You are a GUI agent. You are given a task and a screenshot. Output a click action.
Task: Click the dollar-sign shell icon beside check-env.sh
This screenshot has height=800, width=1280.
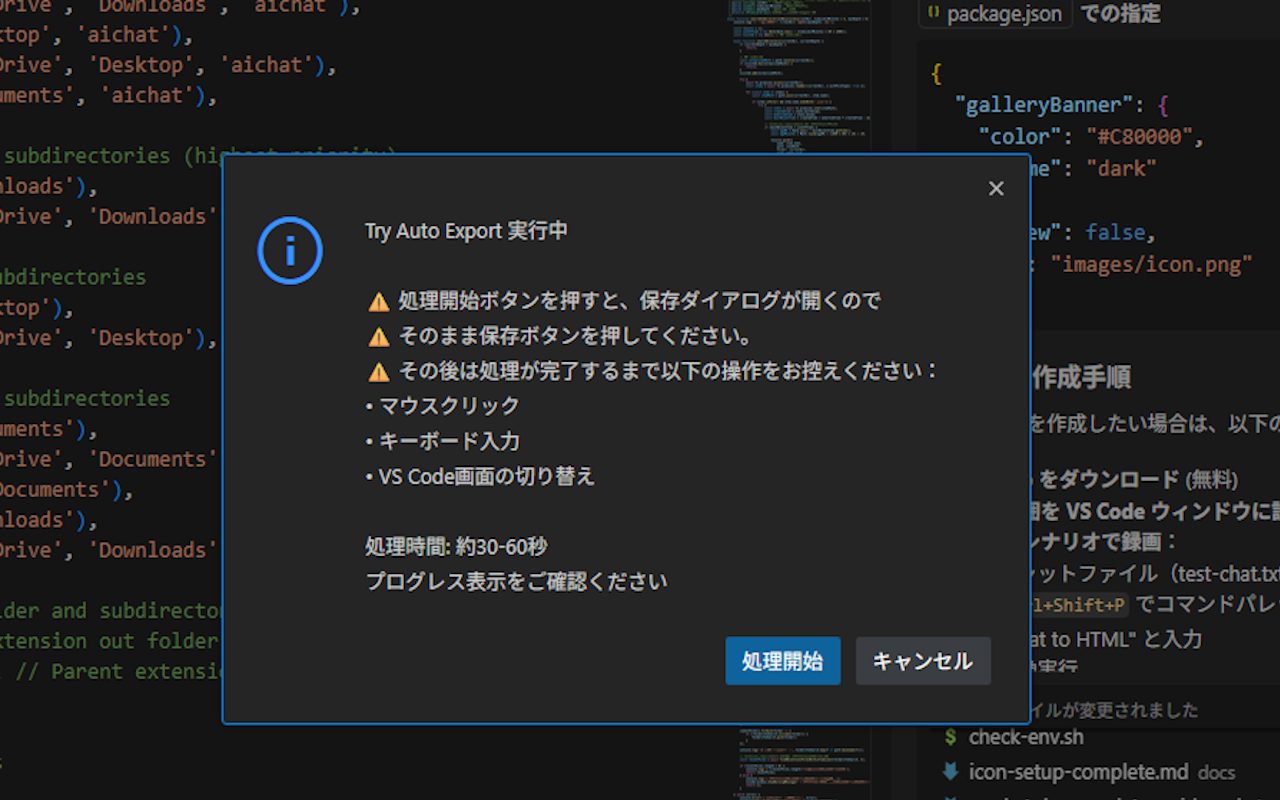click(x=950, y=738)
